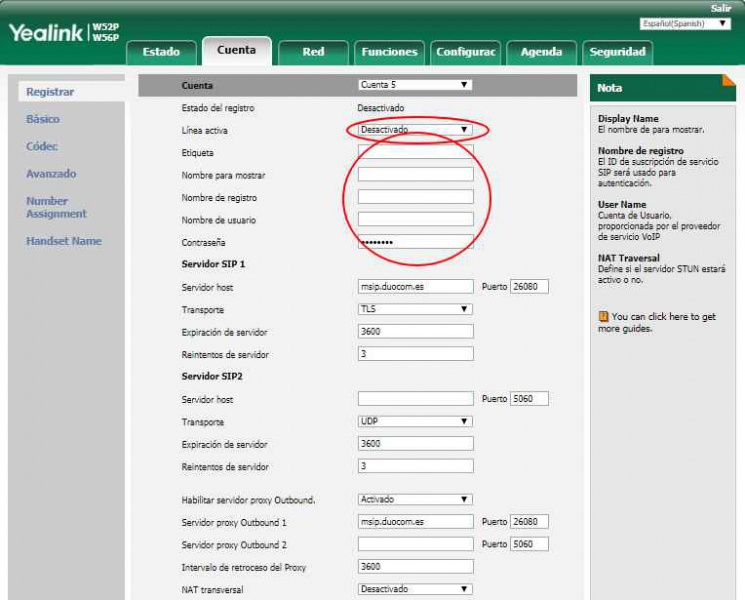Focus the Contraseña password field
The height and width of the screenshot is (600, 745).
415,242
